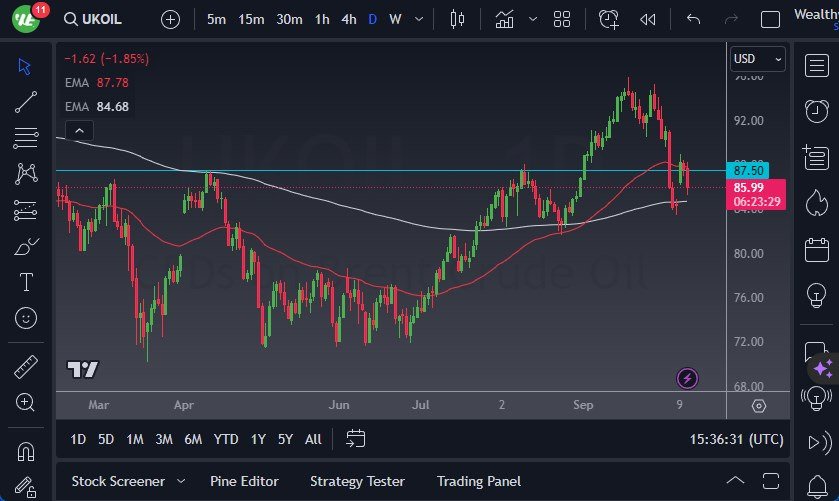Open the indicators menu
The image size is (839, 501).
click(505, 19)
